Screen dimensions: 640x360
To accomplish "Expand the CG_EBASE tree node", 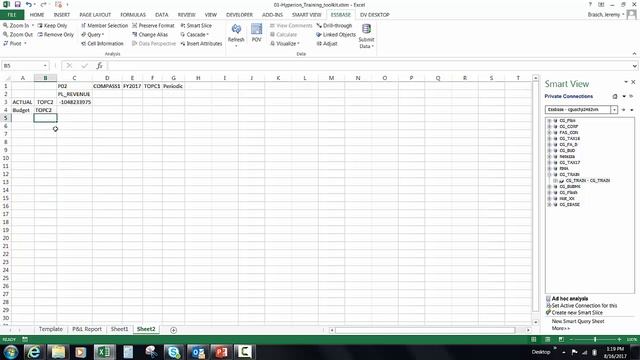I will tap(549, 204).
